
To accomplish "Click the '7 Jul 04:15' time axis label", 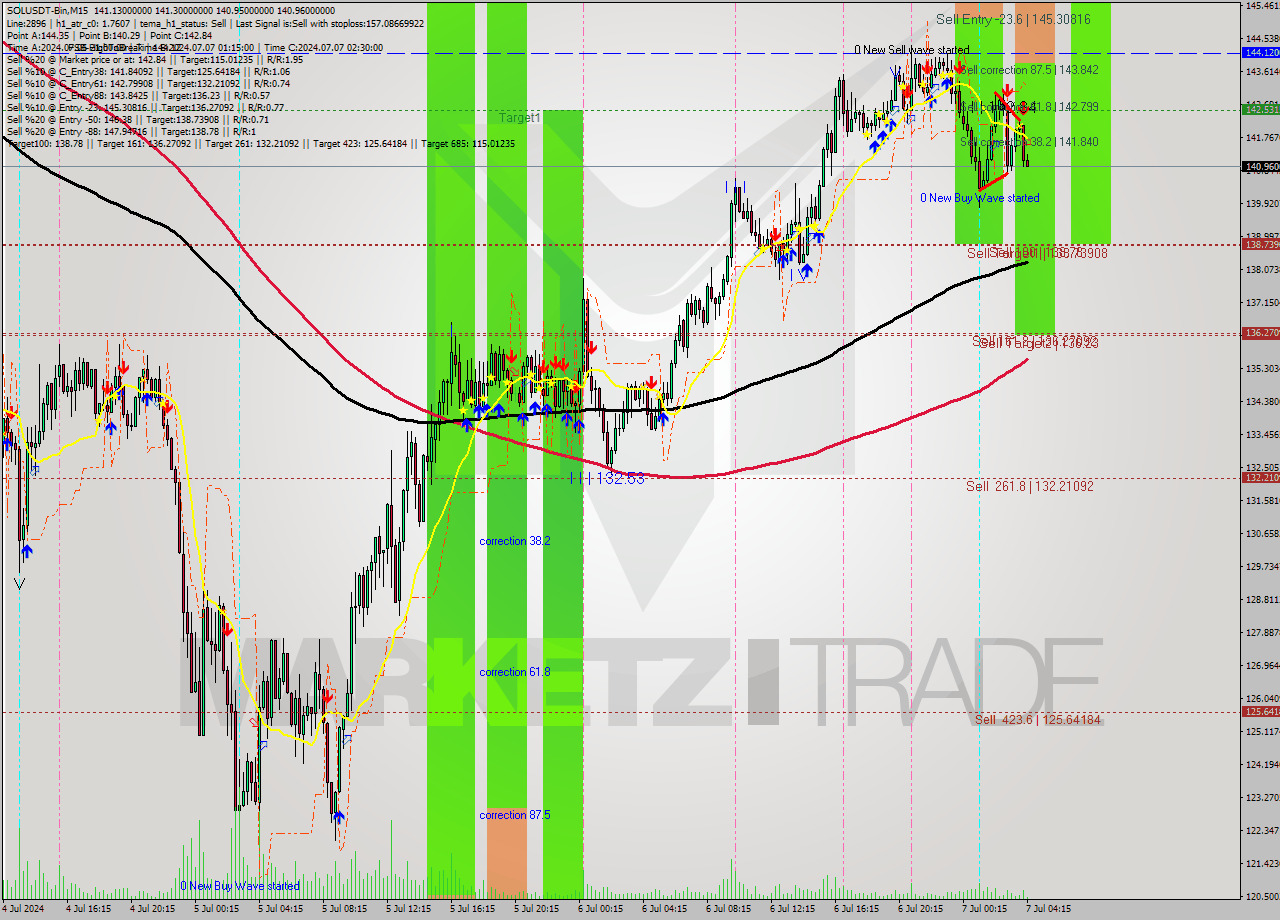I will click(x=1048, y=910).
